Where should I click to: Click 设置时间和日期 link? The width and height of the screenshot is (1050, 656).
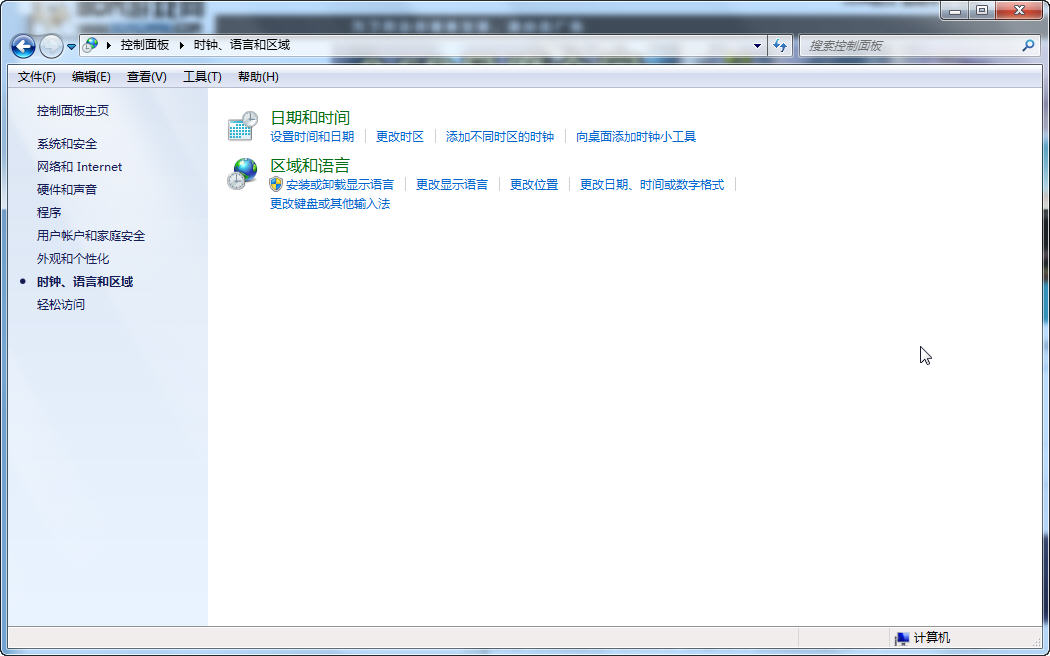[311, 137]
